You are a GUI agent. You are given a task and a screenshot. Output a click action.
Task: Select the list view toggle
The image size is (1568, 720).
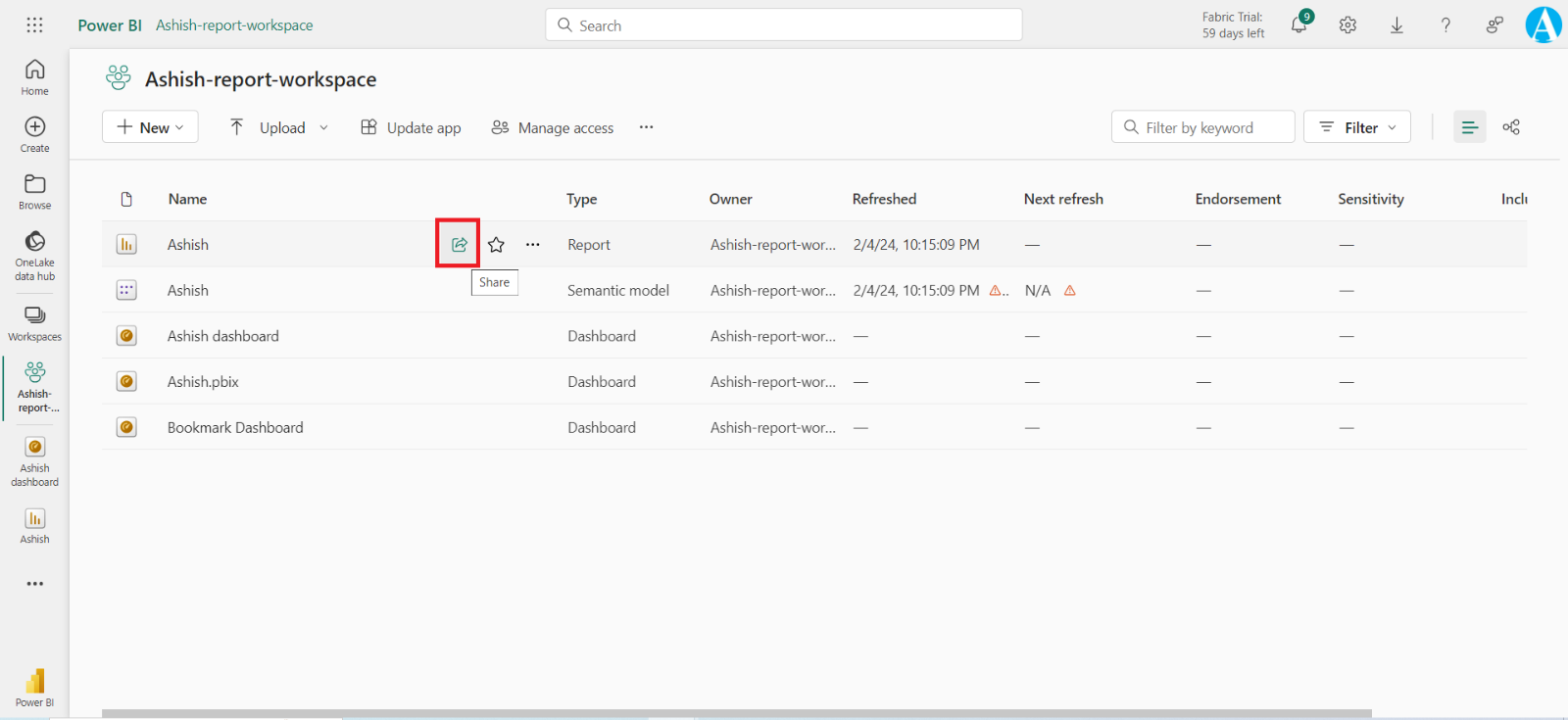1469,127
